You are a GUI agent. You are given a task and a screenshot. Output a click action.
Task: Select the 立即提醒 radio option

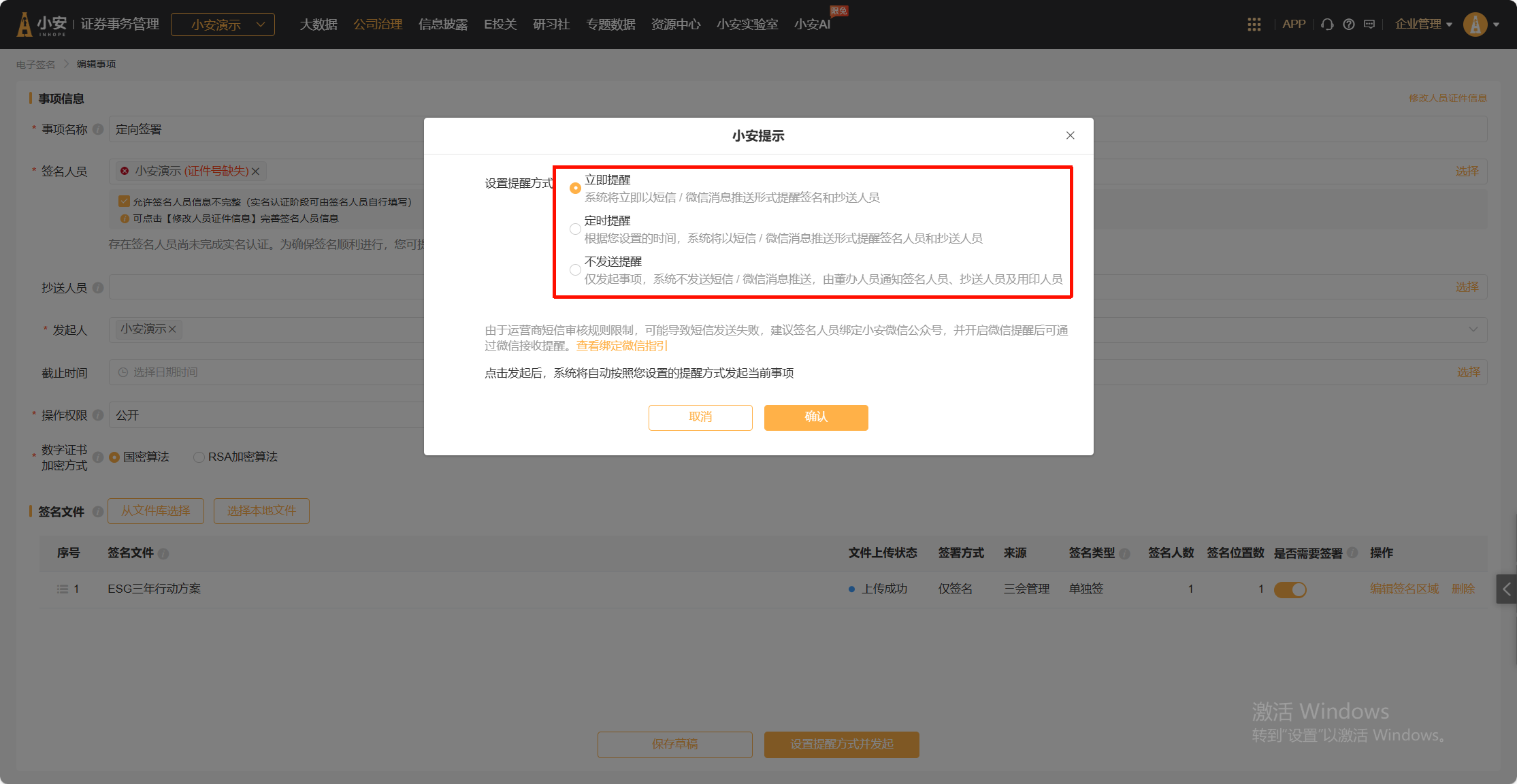pyautogui.click(x=575, y=188)
